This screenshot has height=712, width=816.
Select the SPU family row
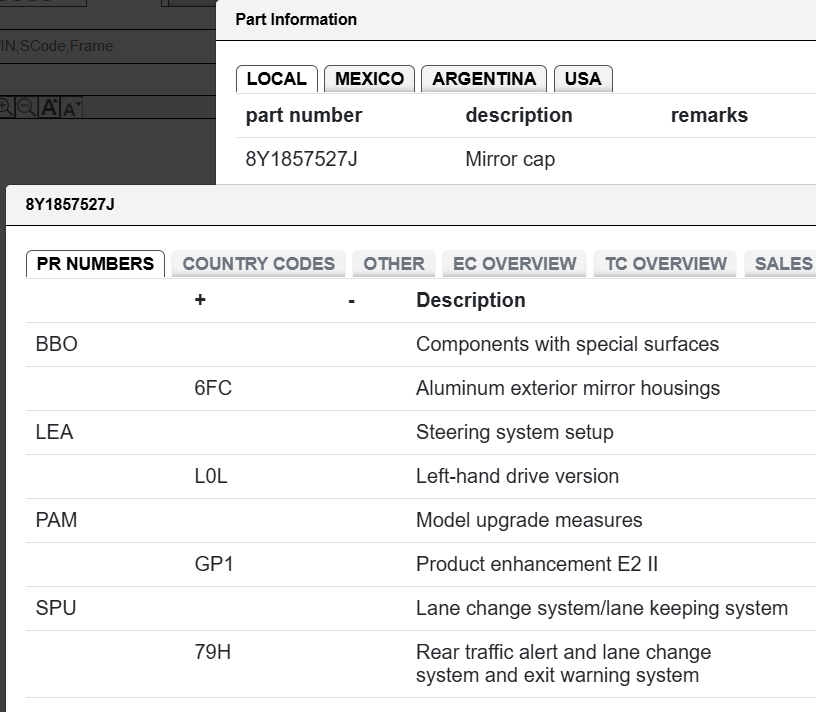coord(56,608)
